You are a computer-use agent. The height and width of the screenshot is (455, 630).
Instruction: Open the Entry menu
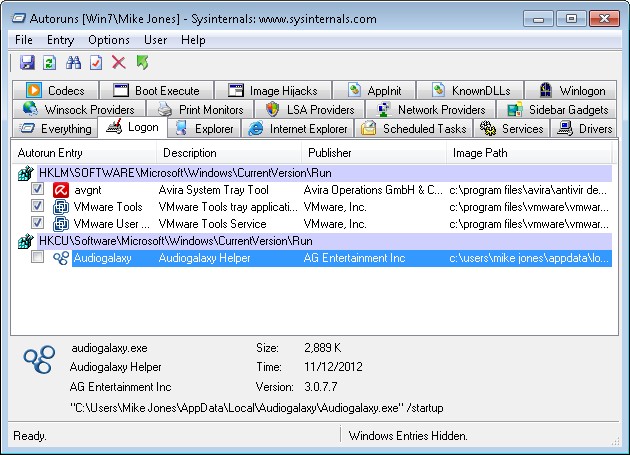pyautogui.click(x=60, y=40)
